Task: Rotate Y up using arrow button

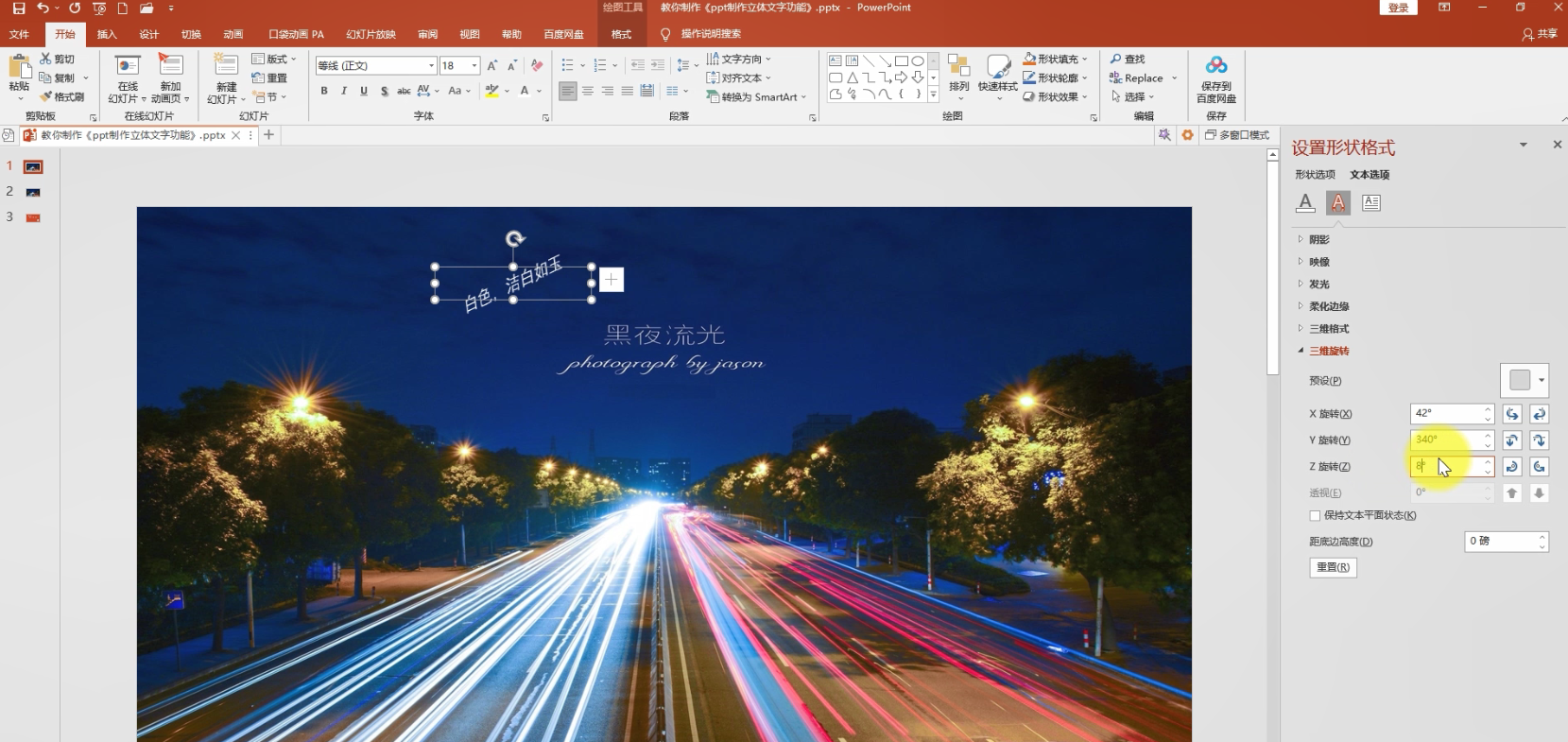Action: pos(1512,440)
